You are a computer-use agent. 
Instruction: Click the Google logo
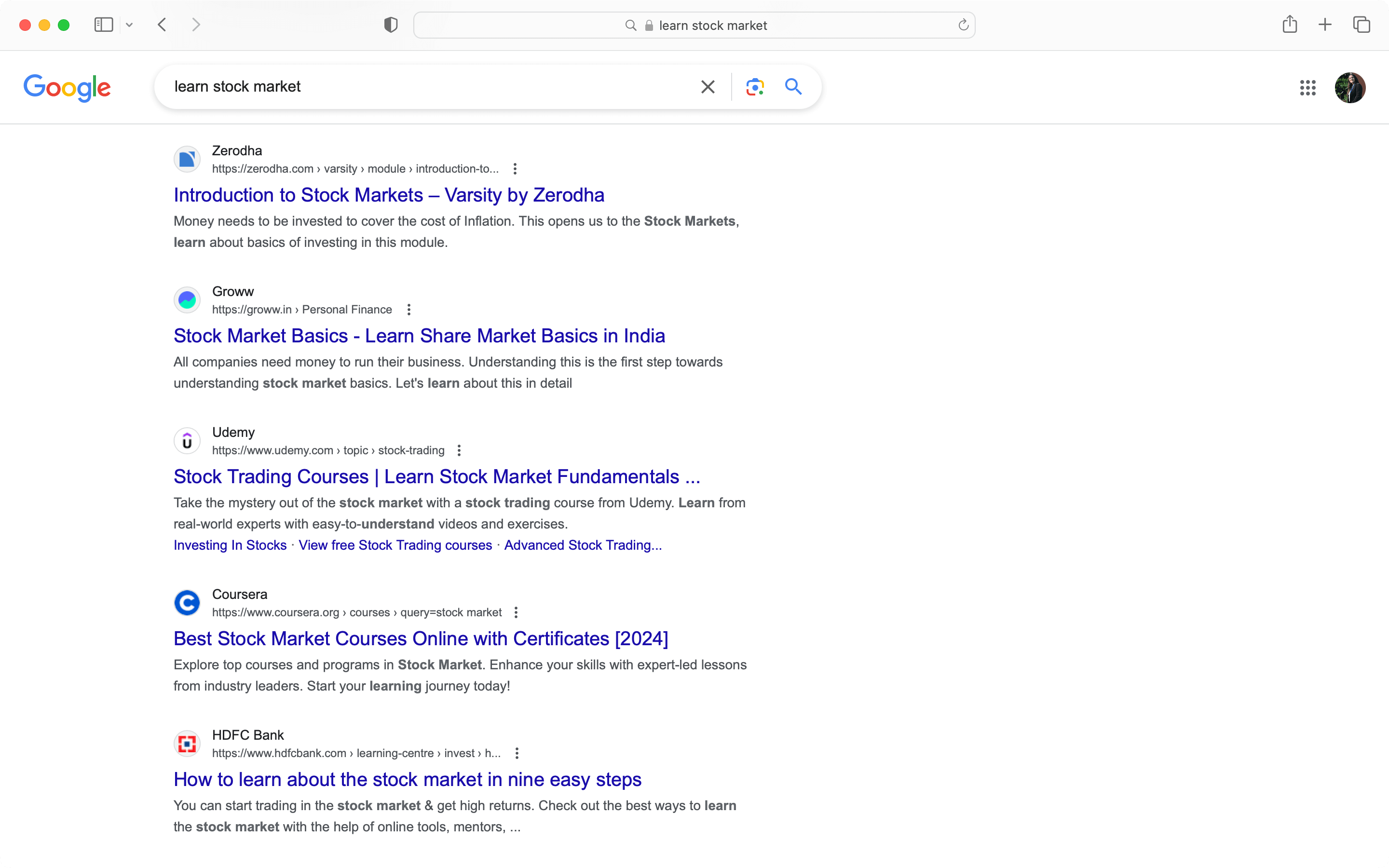pos(67,87)
